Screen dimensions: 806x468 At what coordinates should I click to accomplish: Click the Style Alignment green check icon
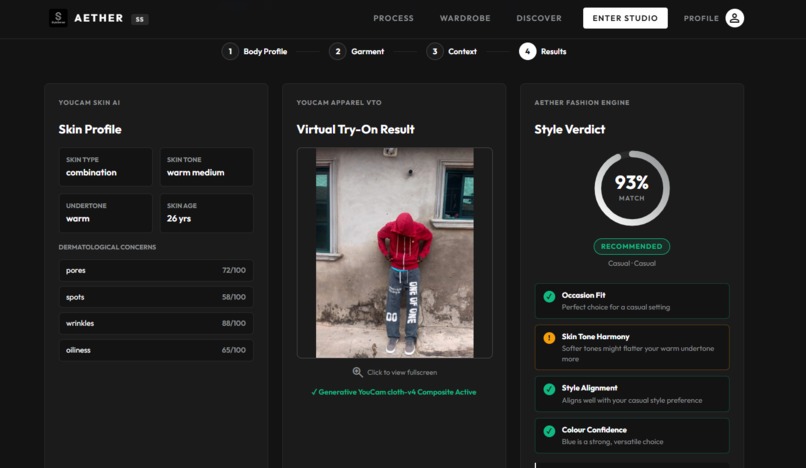tap(549, 389)
